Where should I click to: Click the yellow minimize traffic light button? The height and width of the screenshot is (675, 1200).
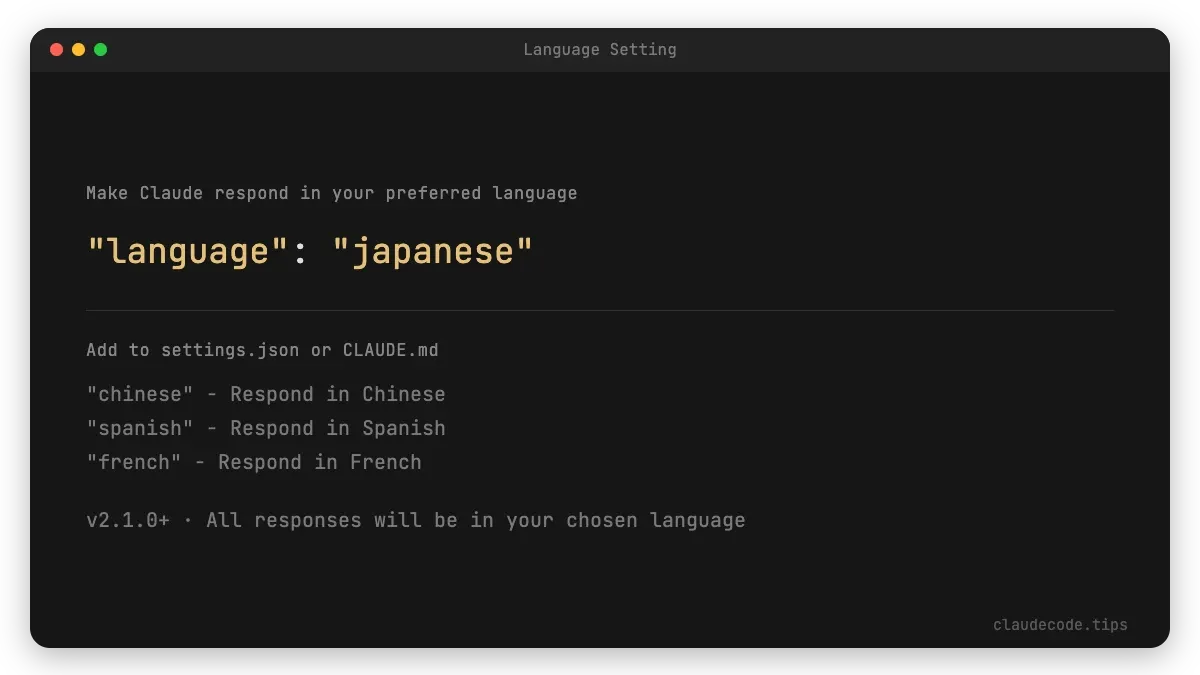[x=78, y=48]
